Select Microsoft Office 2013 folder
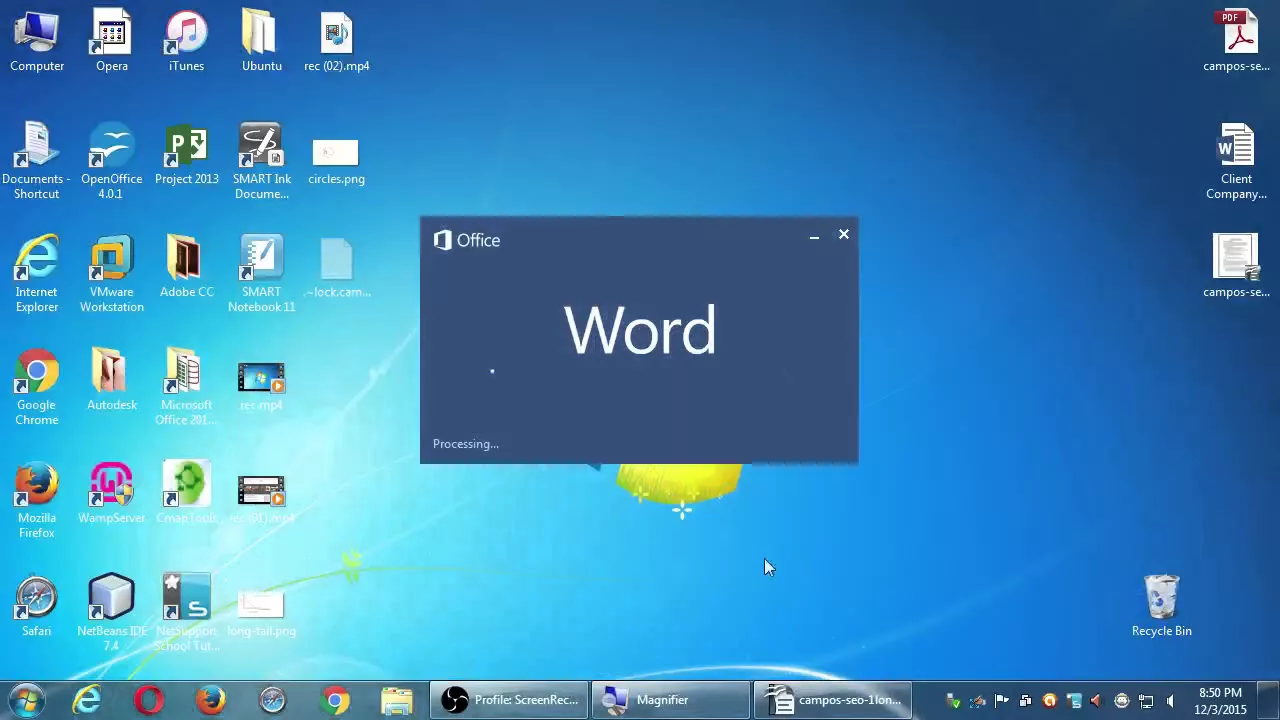The height and width of the screenshot is (720, 1280). (186, 386)
